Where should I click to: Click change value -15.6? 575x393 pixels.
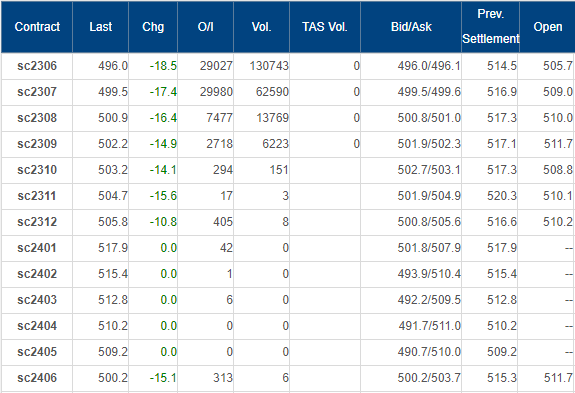tap(163, 196)
